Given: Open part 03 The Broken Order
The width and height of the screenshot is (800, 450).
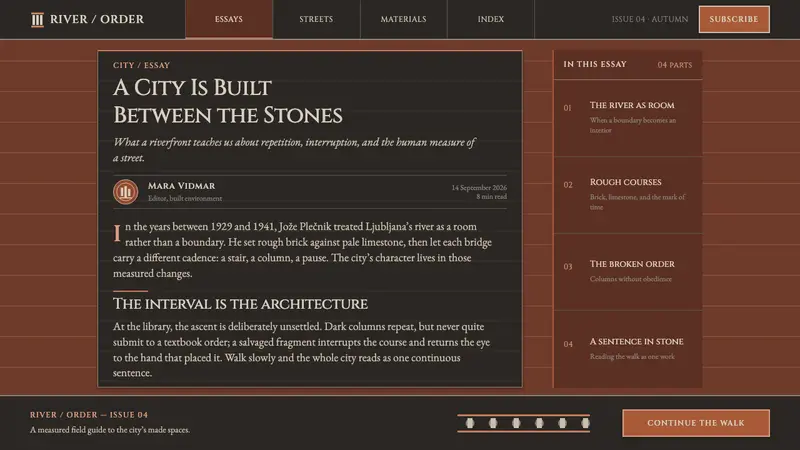Looking at the screenshot, I should tap(628, 272).
